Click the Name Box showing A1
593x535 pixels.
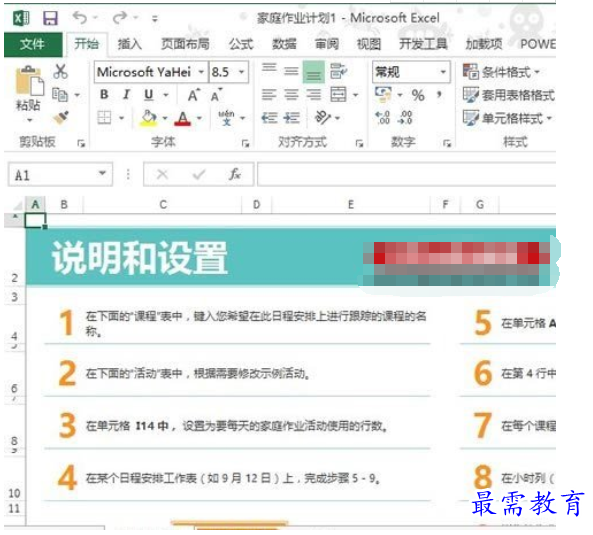[60, 175]
